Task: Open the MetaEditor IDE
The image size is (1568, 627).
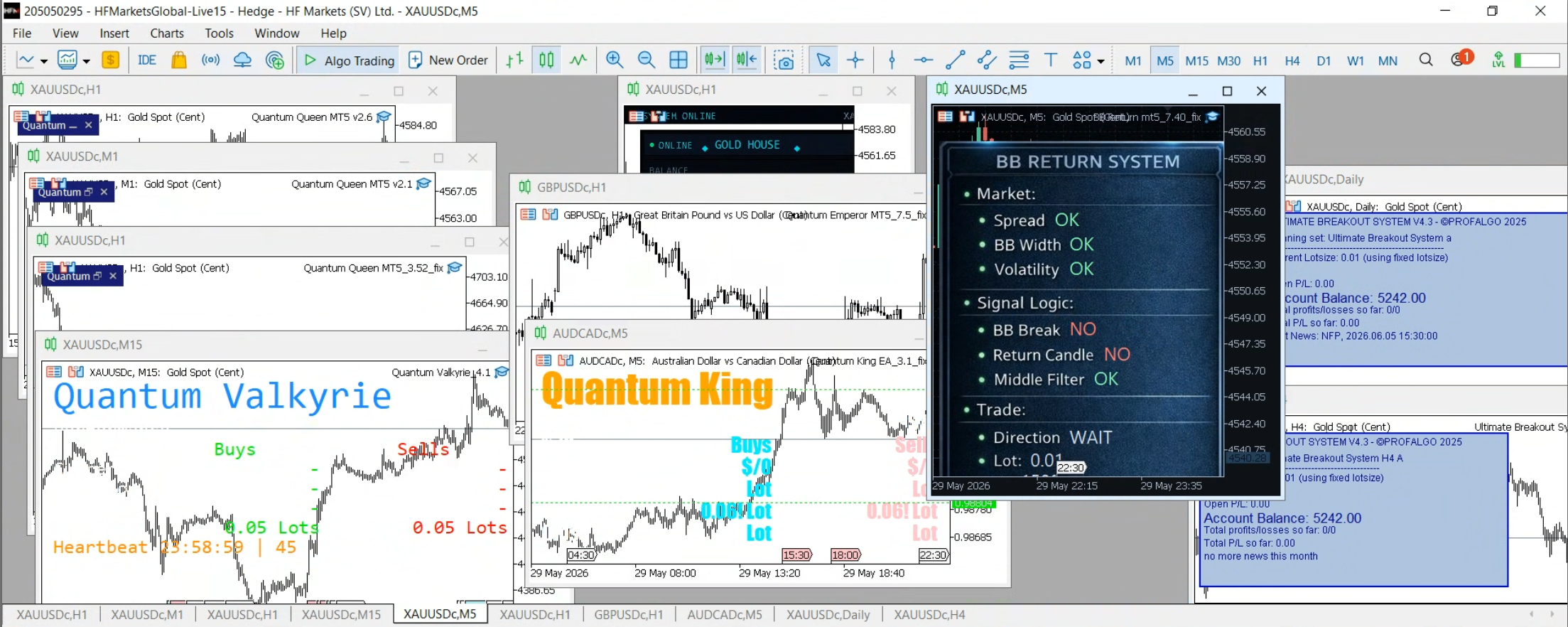Action: click(x=146, y=60)
